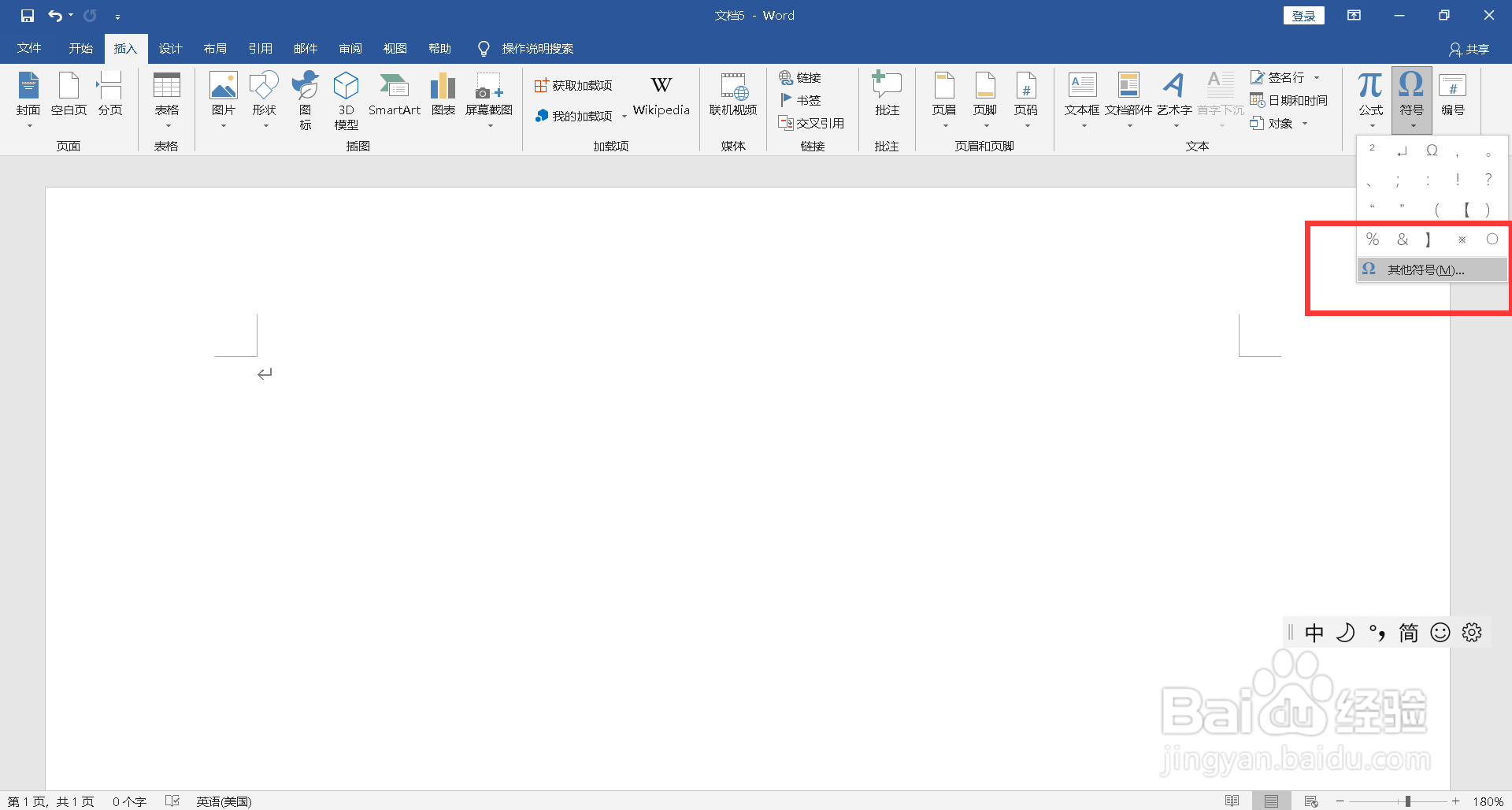Open the Table (表格) insert button
This screenshot has width=1512, height=810.
point(166,100)
